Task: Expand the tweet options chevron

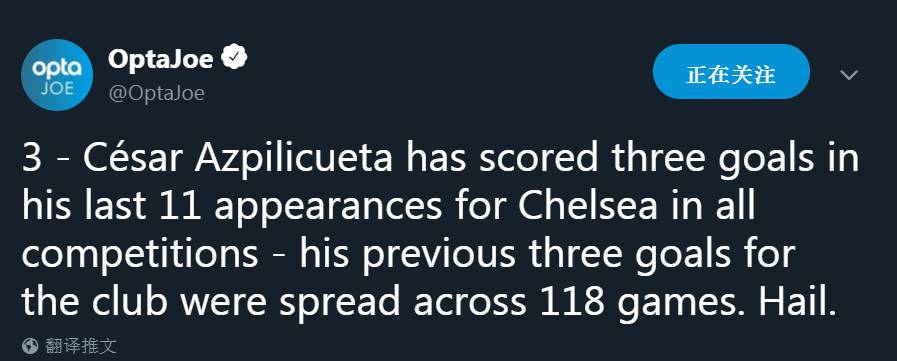Action: pyautogui.click(x=849, y=74)
